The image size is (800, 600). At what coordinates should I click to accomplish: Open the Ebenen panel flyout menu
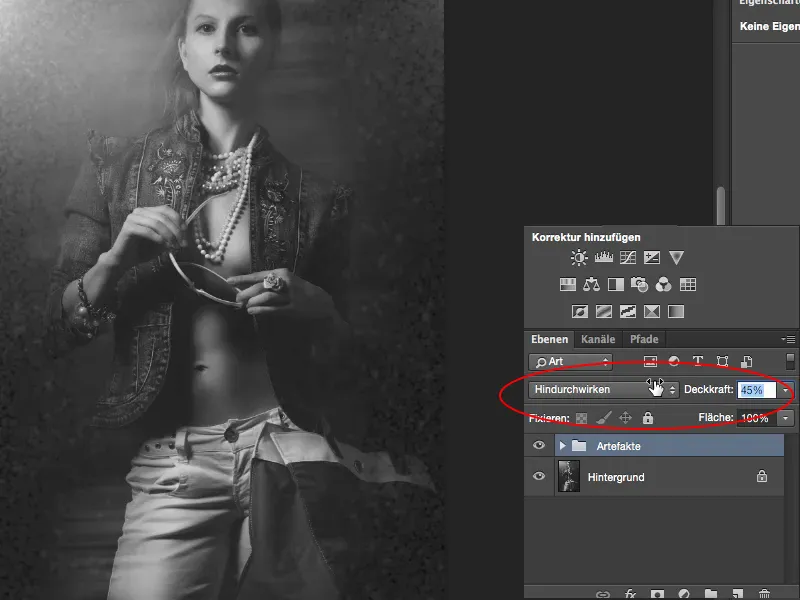pos(788,339)
